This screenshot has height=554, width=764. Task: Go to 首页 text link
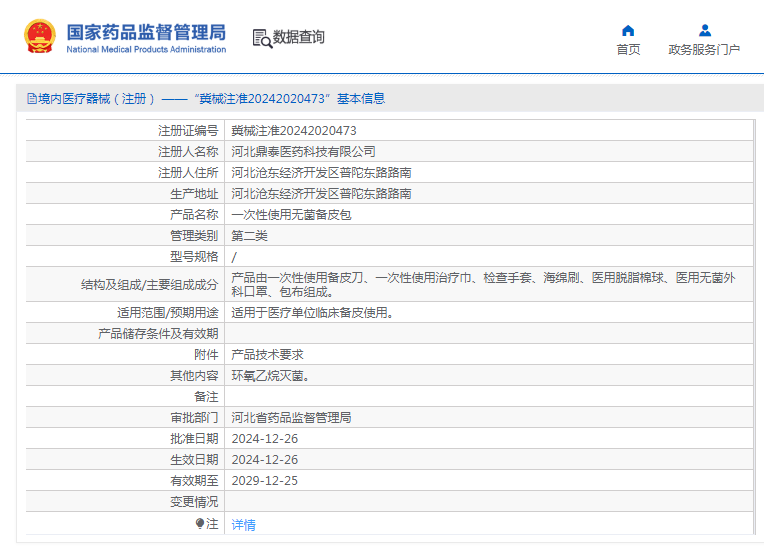pos(628,49)
